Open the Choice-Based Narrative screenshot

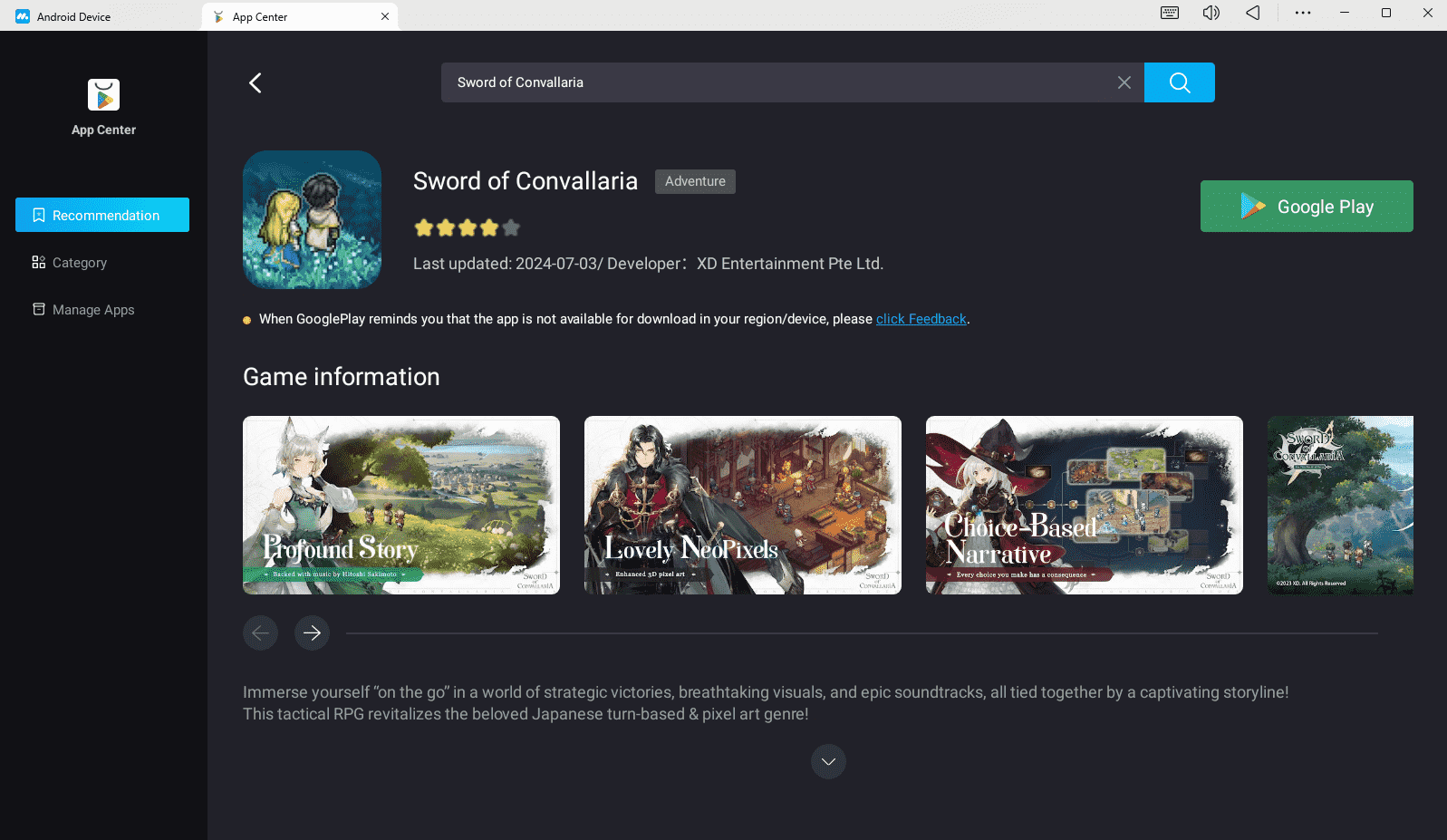tap(1085, 505)
